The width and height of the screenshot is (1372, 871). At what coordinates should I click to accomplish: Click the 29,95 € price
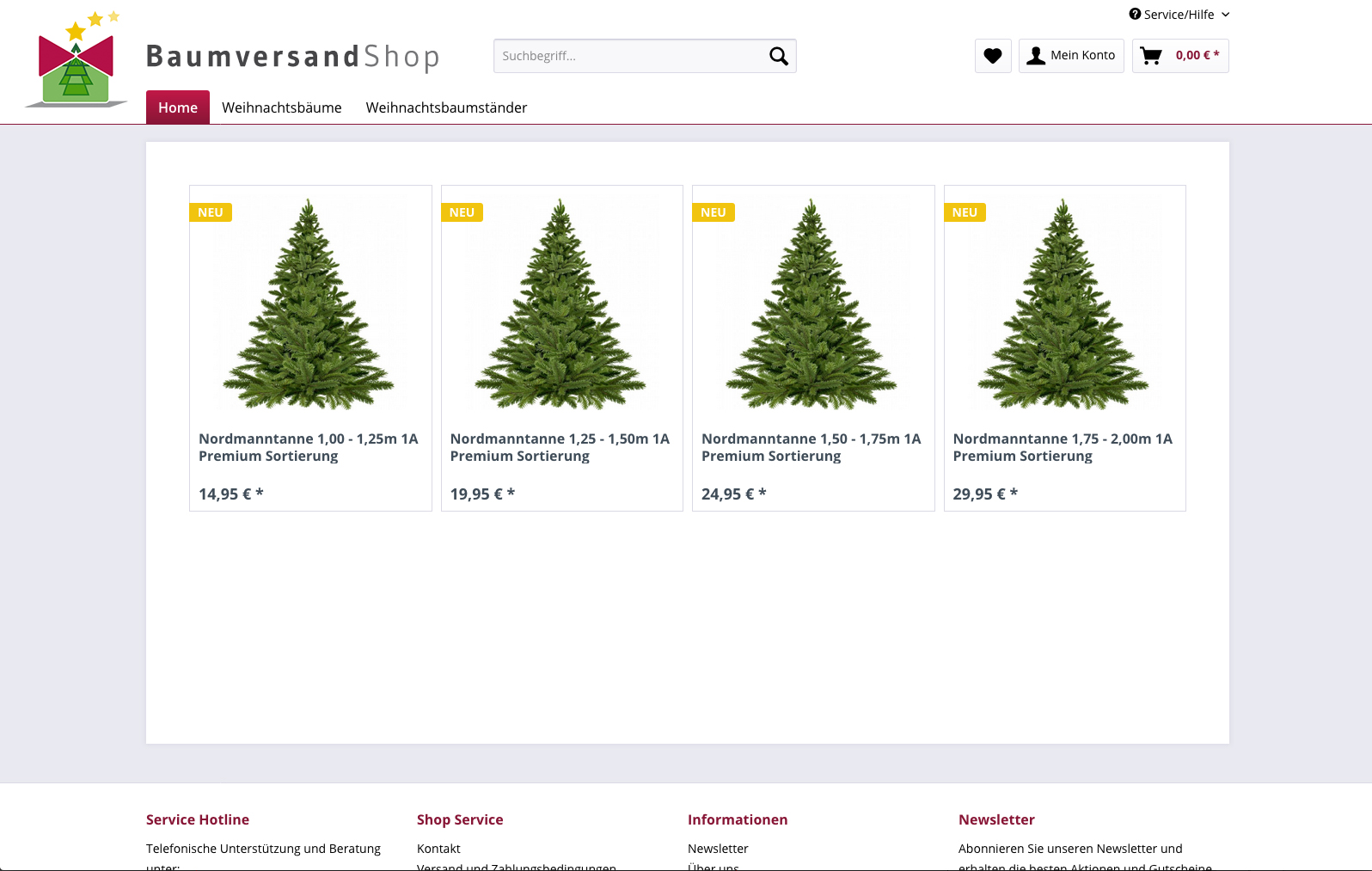pyautogui.click(x=986, y=494)
